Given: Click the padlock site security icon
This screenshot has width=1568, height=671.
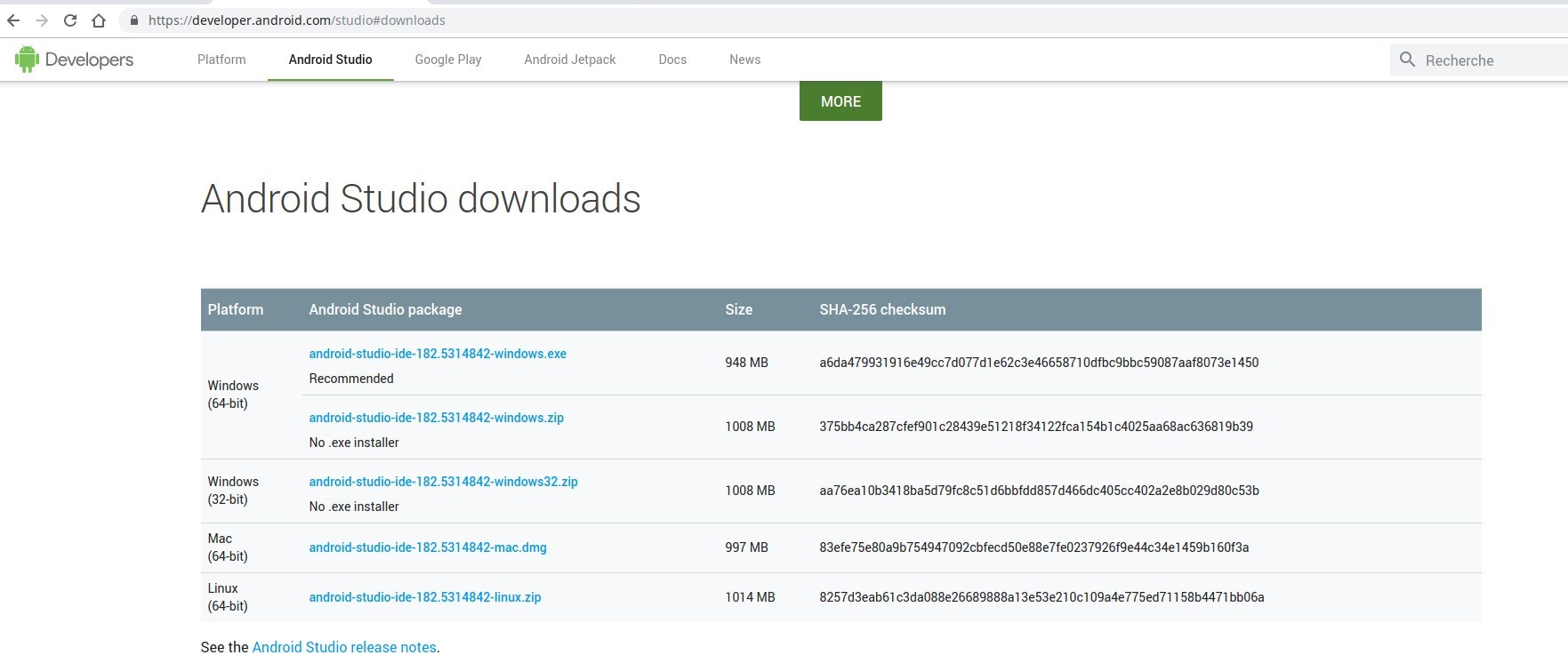Looking at the screenshot, I should (x=134, y=20).
